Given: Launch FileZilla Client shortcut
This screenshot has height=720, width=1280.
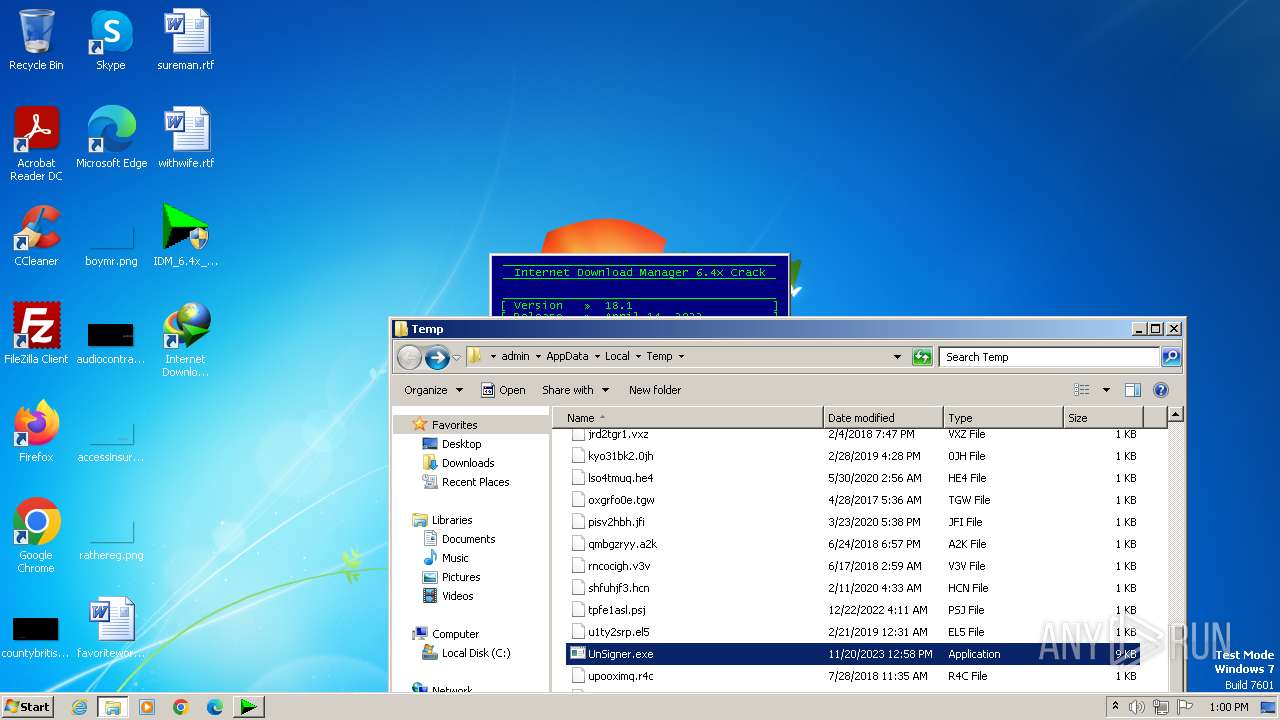Looking at the screenshot, I should pos(36,333).
